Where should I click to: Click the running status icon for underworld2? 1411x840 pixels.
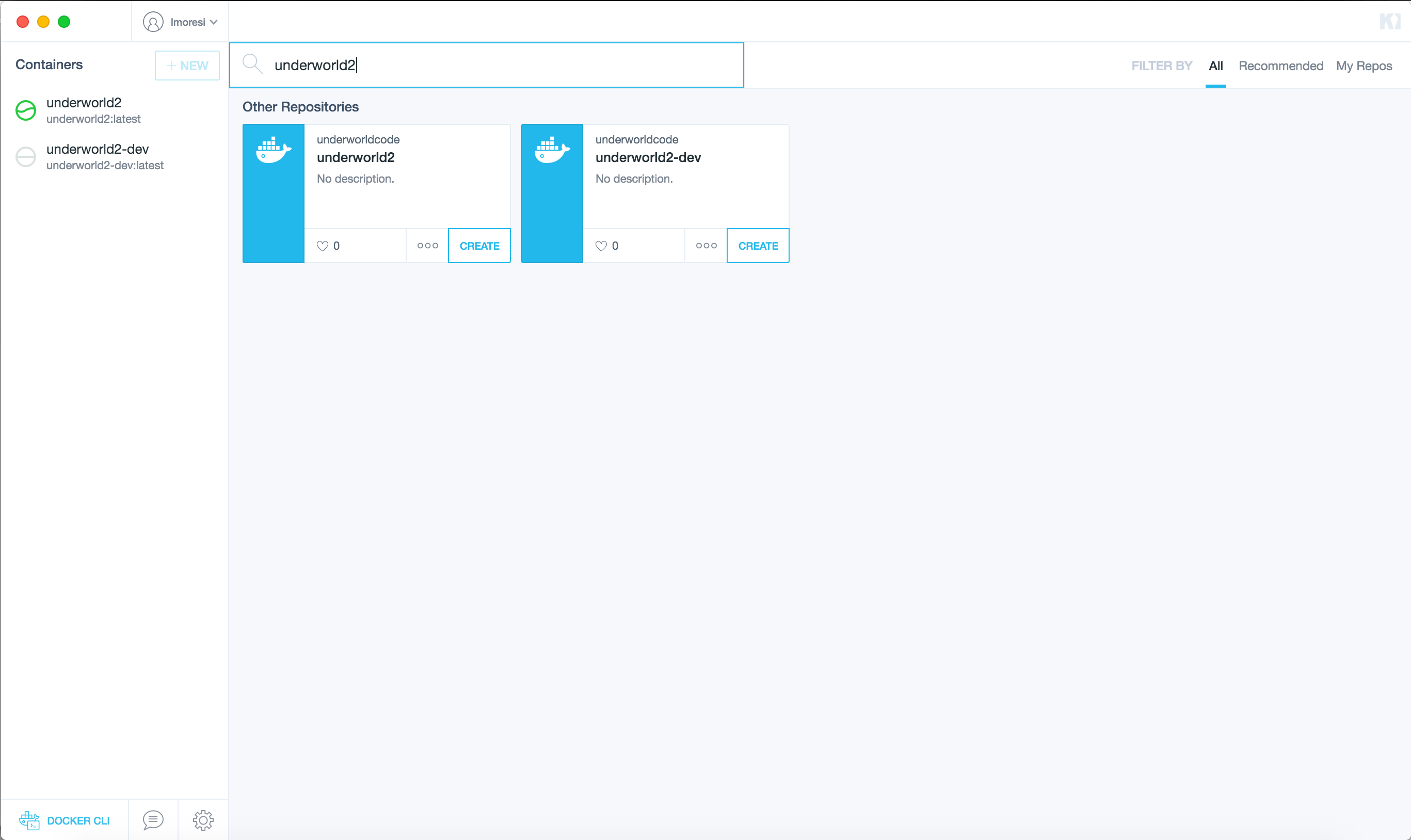click(26, 110)
